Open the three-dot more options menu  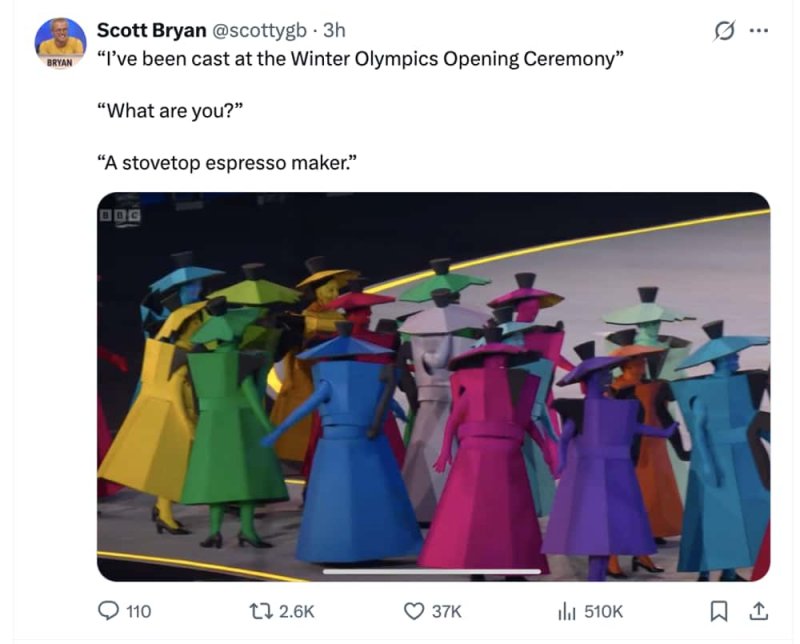tap(759, 31)
